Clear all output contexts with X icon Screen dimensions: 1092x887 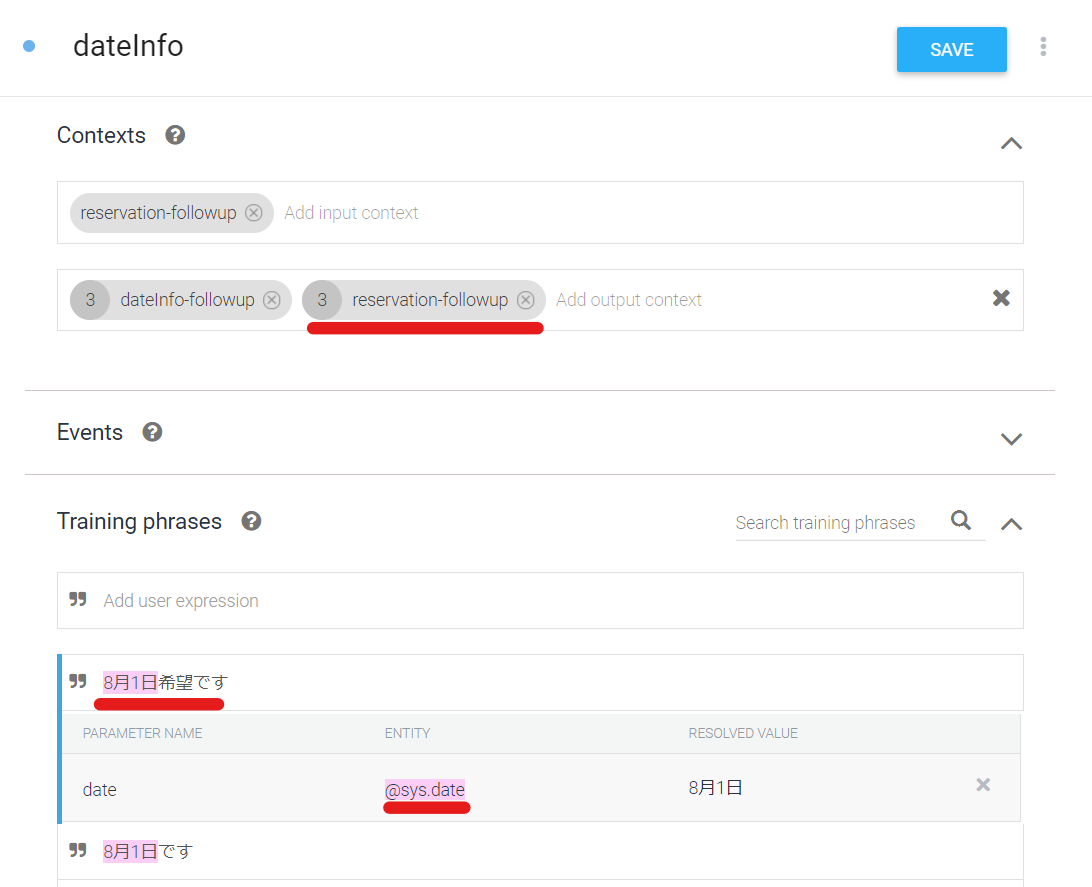click(1000, 298)
